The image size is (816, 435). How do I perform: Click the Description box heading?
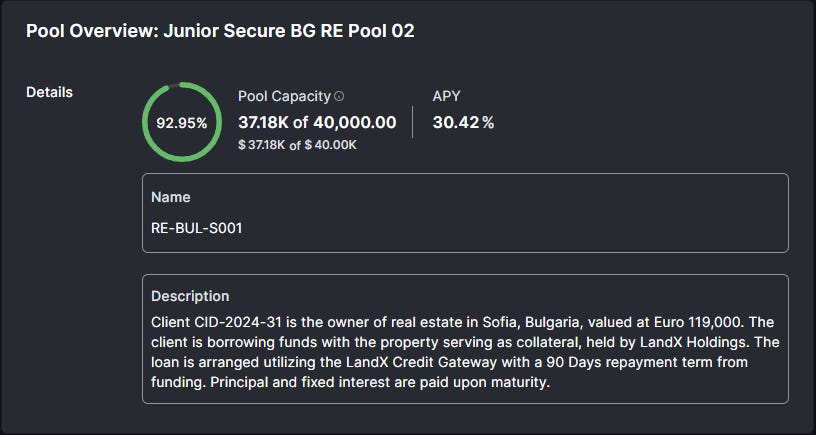point(190,296)
